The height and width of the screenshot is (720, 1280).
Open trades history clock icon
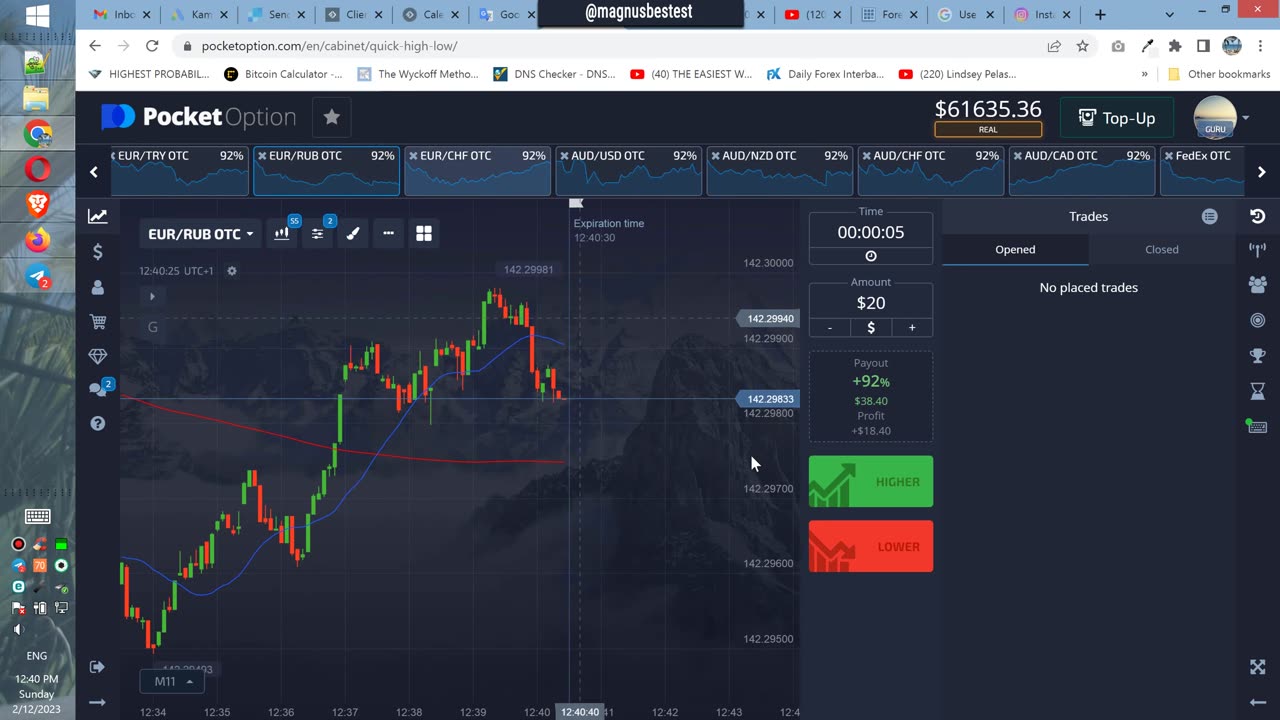tap(1257, 216)
